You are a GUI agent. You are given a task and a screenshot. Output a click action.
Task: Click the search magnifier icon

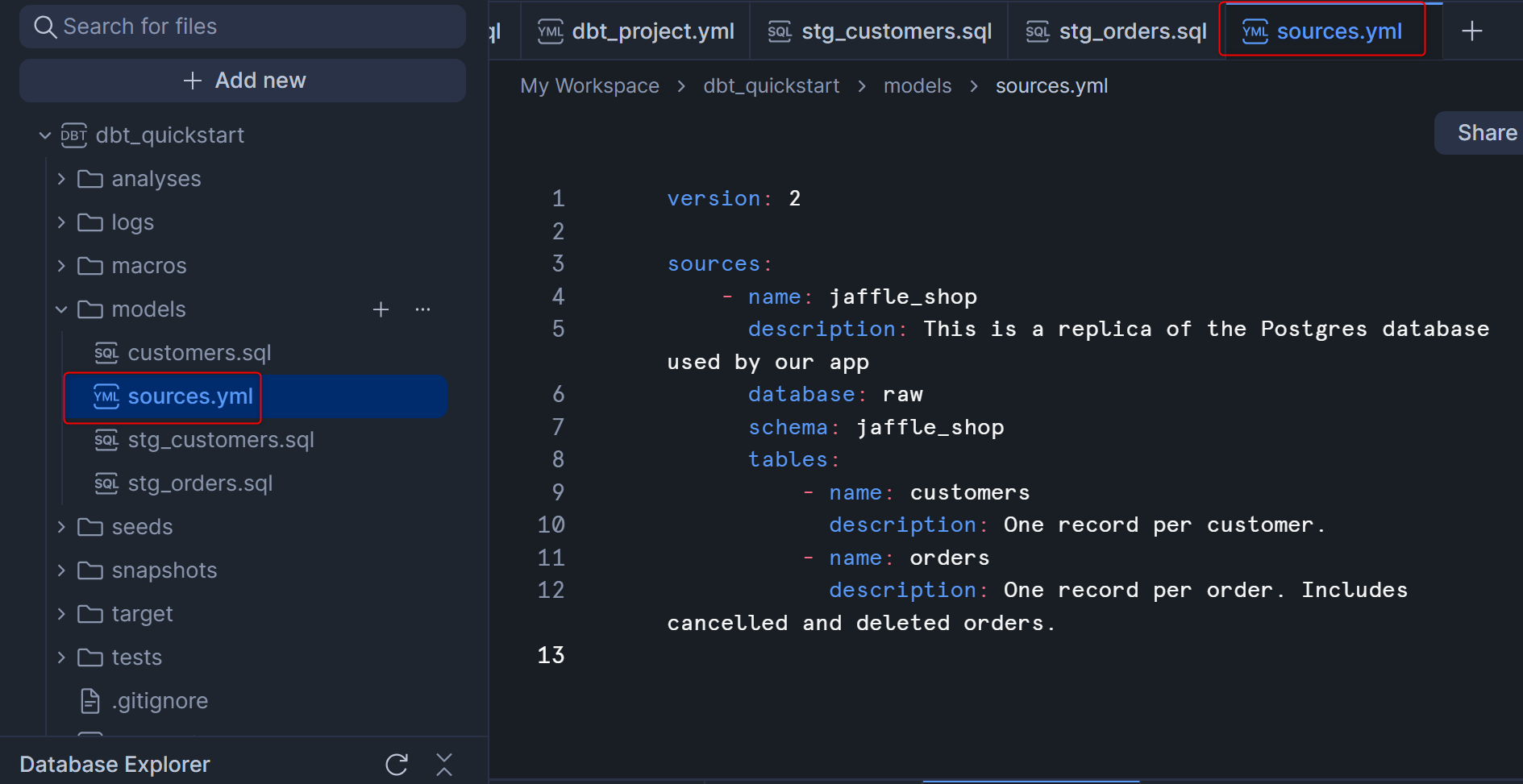45,27
